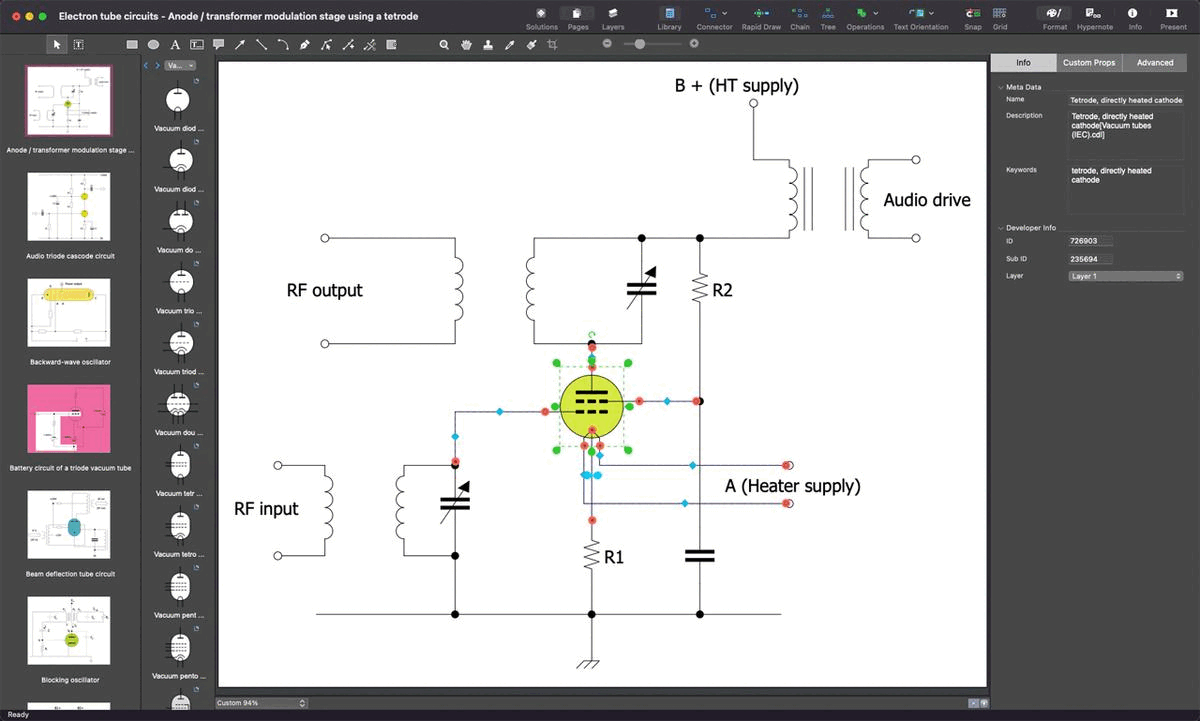
Task: Select the Rectangle shape tool
Action: point(132,45)
